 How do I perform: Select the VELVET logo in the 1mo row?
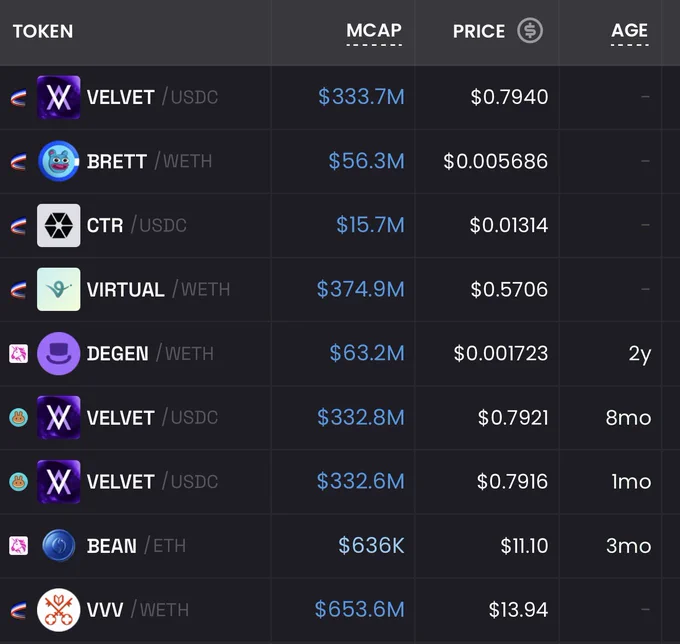point(59,482)
